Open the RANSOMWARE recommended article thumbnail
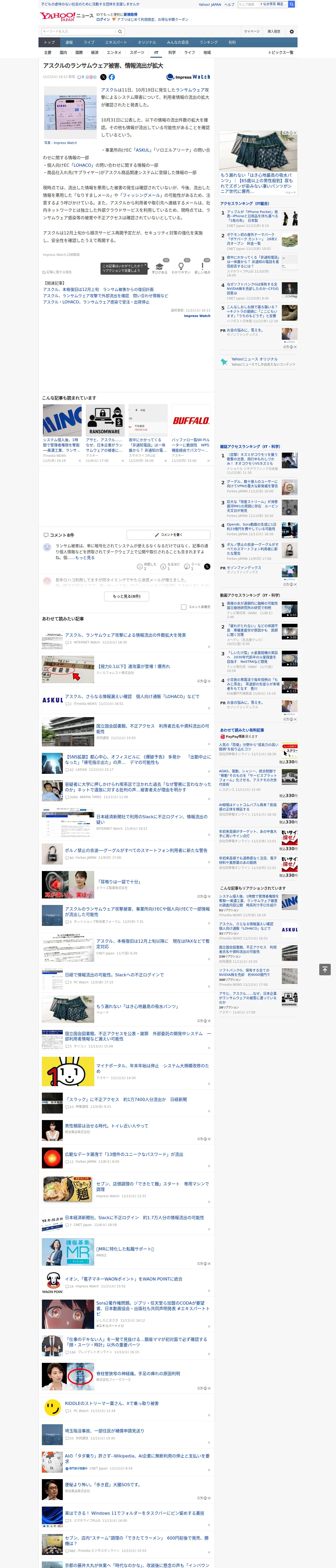Viewport: 336px width, 1568px height. tap(105, 420)
